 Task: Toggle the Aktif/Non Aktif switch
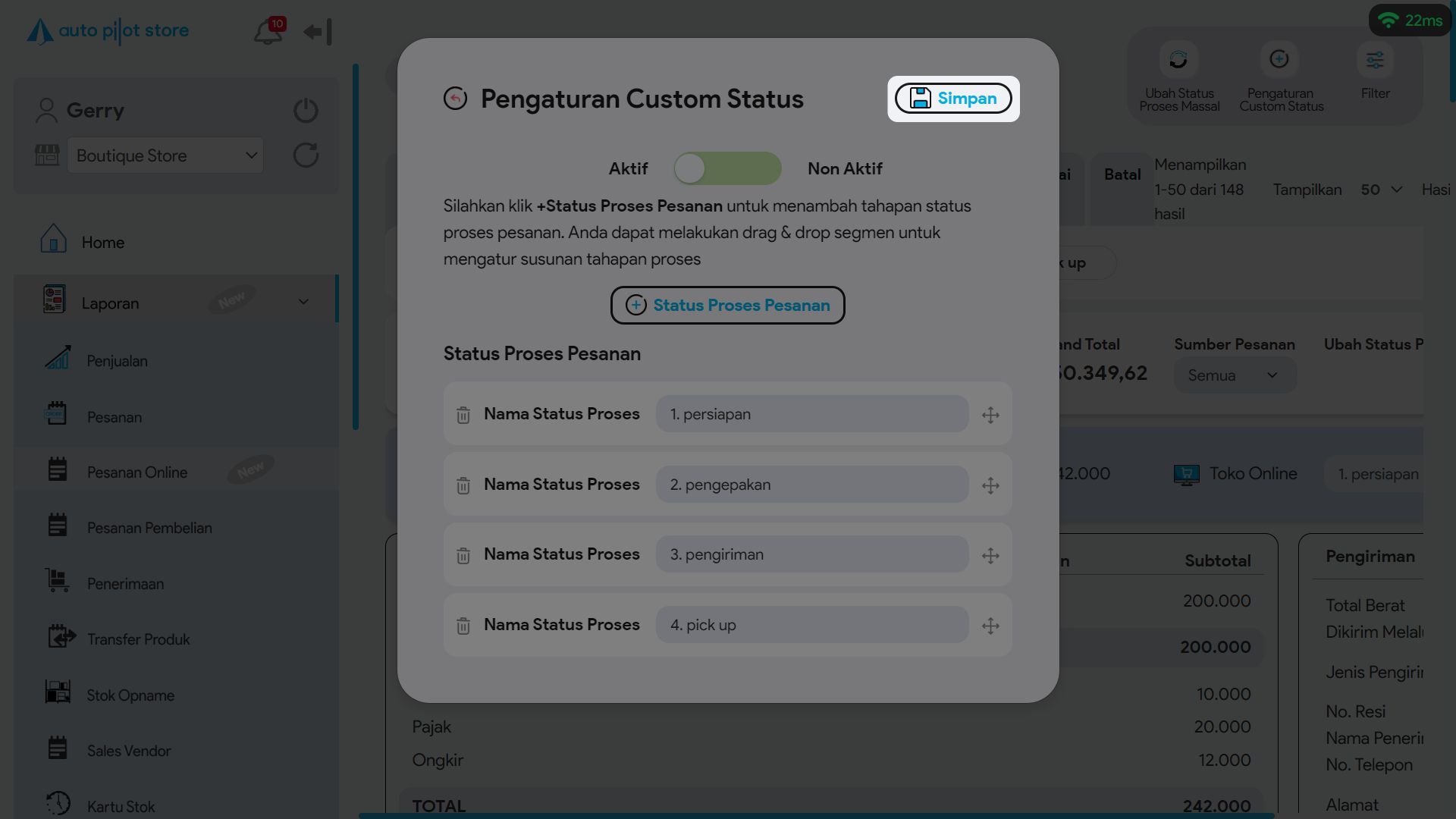point(727,168)
